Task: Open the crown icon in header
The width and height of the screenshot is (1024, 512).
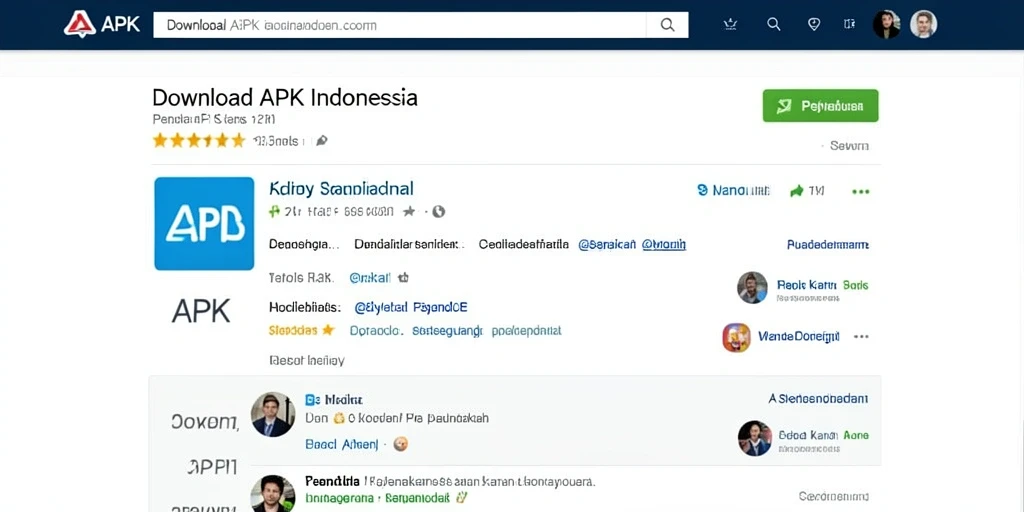Action: tap(730, 24)
